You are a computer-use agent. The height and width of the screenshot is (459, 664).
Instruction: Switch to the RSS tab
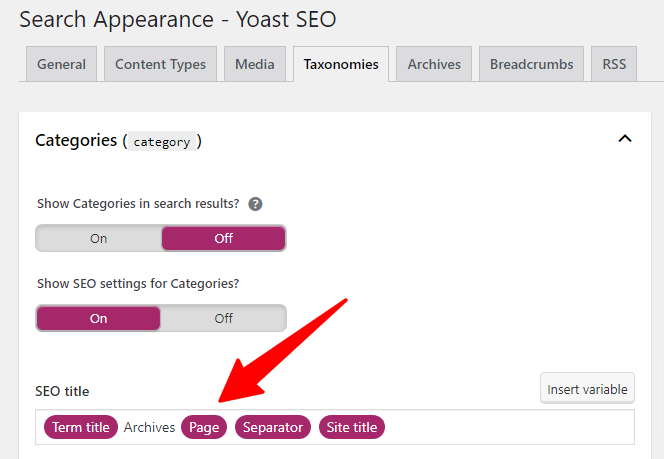(614, 64)
